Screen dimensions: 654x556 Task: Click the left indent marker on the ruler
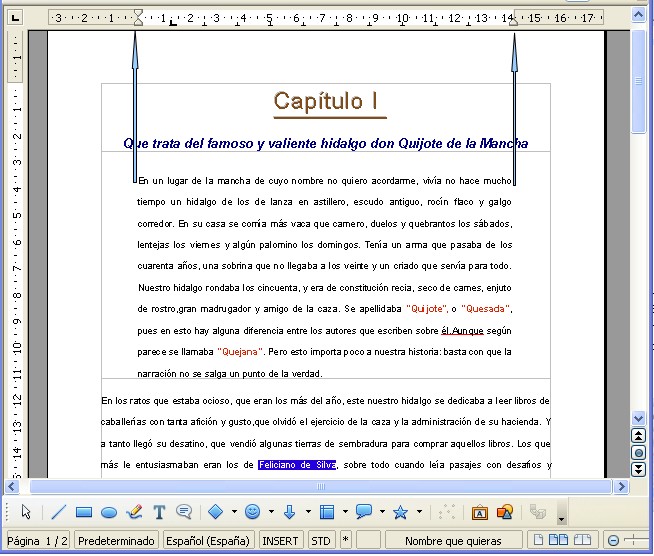138,18
